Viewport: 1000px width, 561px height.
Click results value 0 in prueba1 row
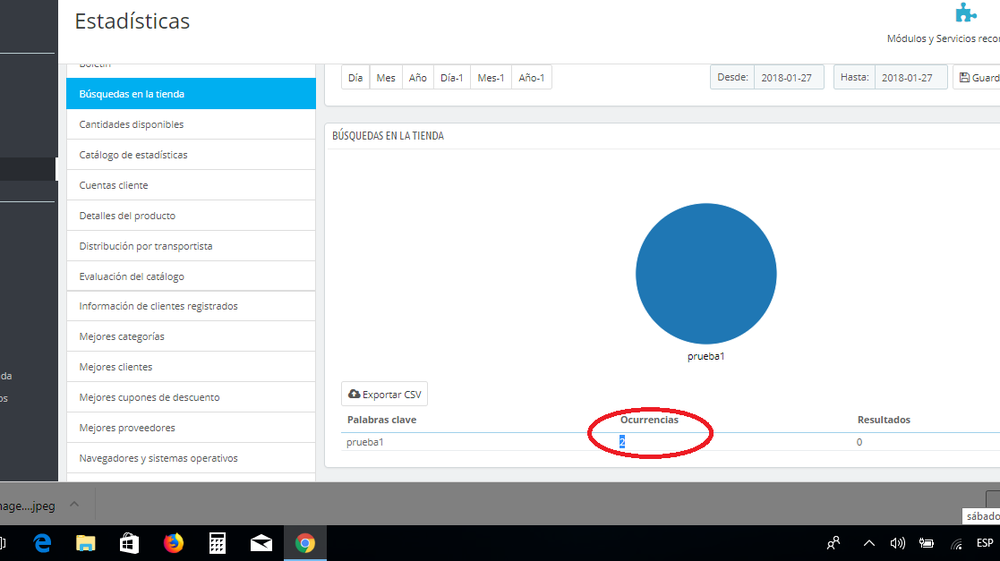(859, 442)
